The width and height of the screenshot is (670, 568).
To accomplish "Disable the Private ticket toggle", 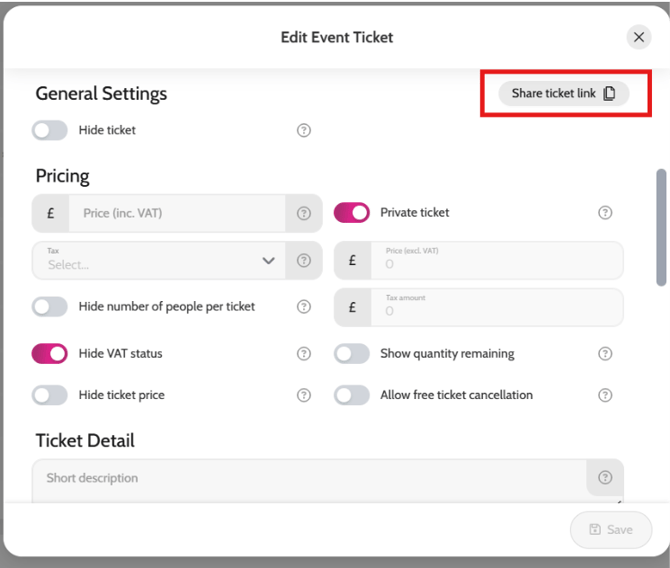I will tap(352, 213).
